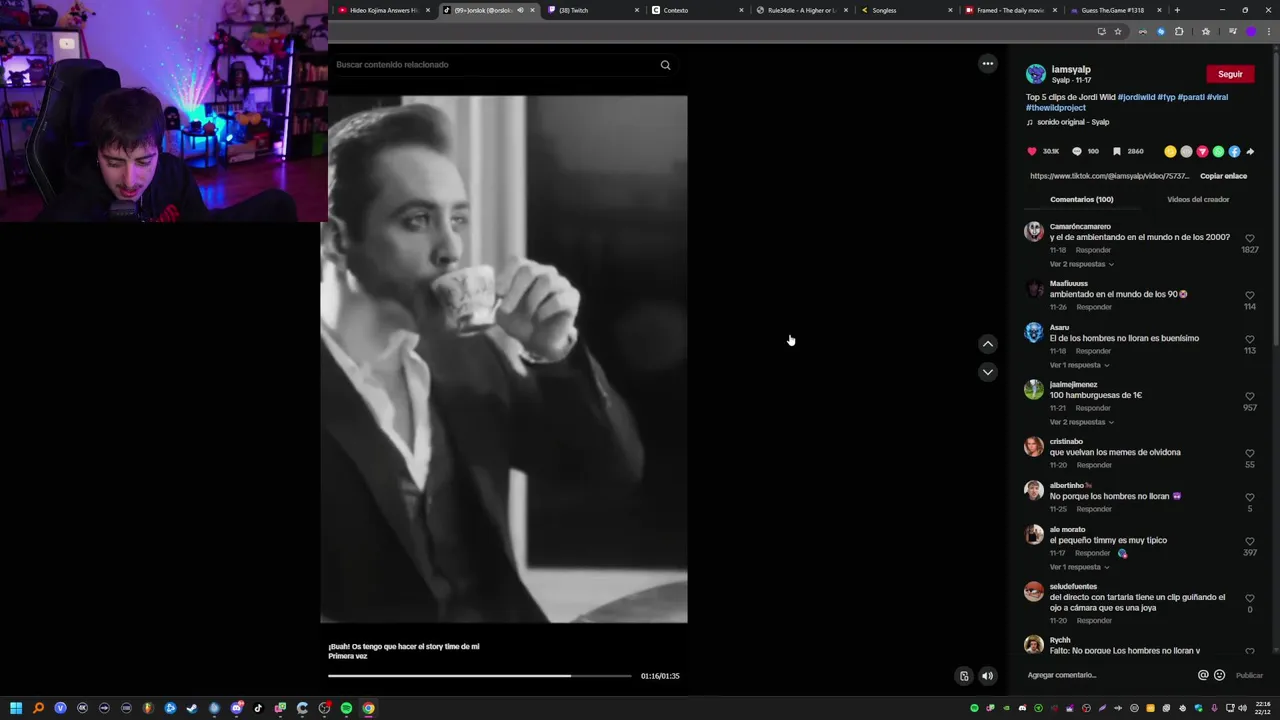
Task: Share the video on Facebook
Action: click(x=1234, y=151)
